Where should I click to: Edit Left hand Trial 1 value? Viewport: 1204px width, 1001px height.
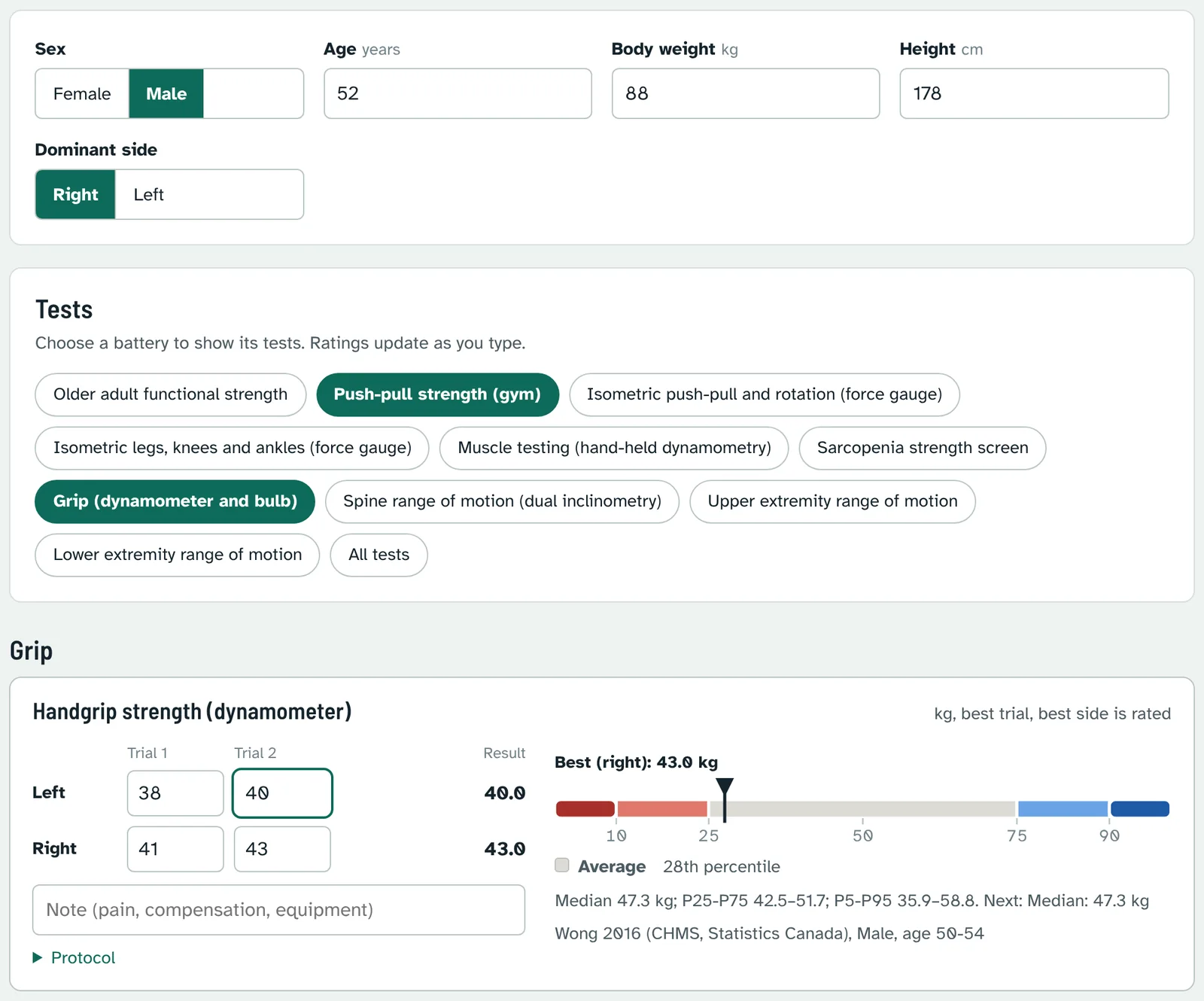[175, 793]
